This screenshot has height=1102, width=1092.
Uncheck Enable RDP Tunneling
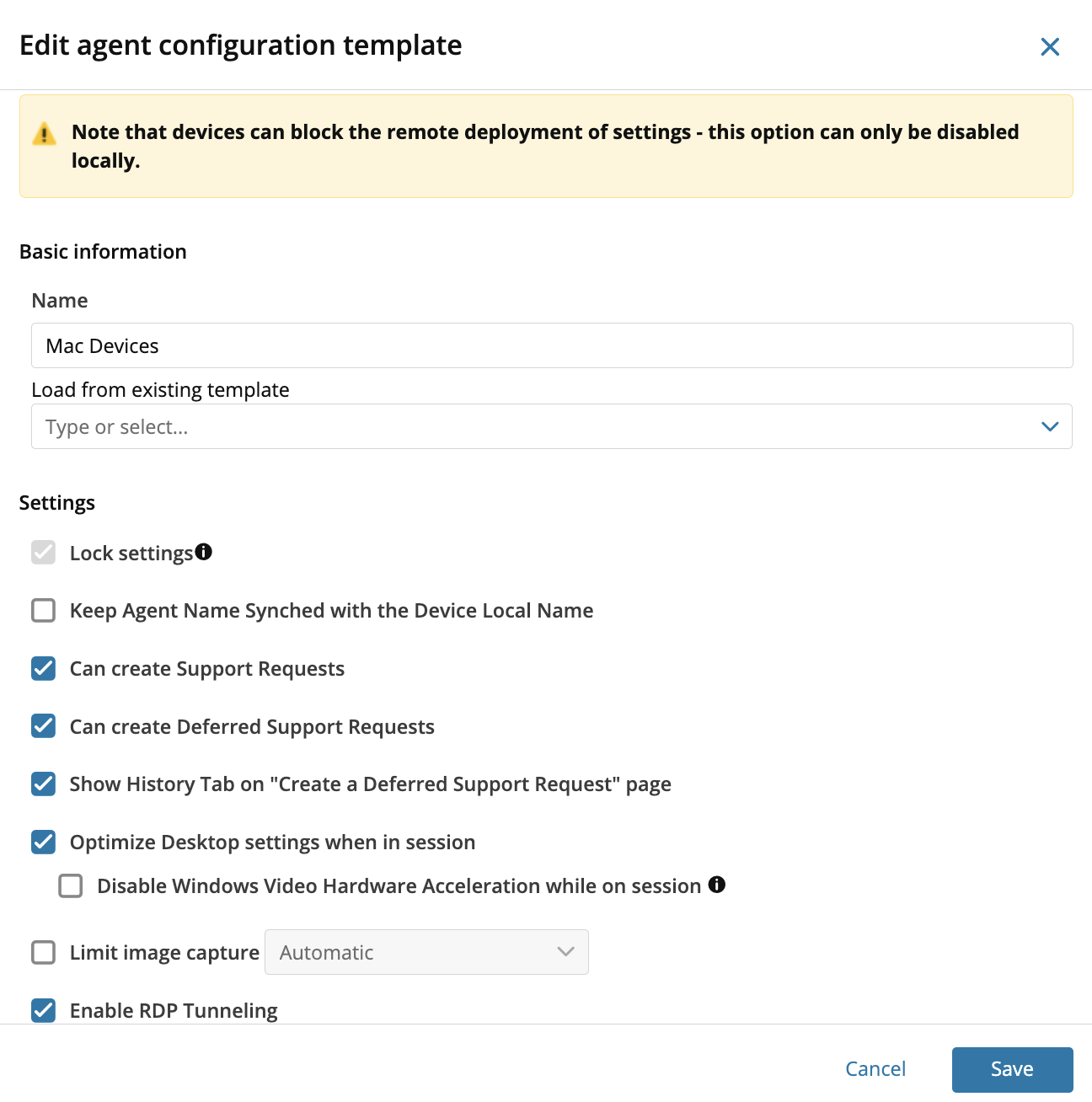(x=44, y=1010)
